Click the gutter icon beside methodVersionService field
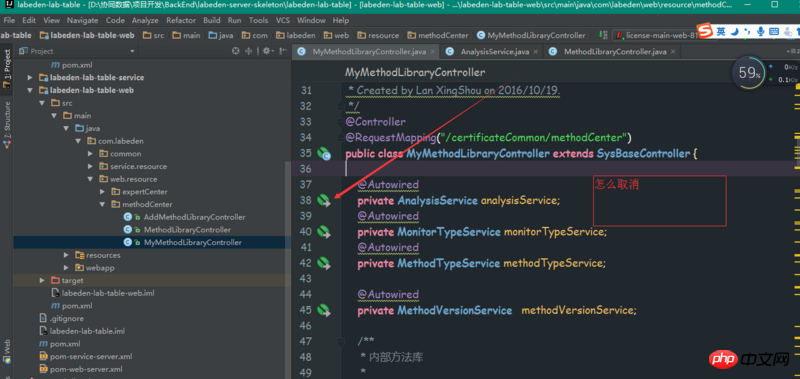Screen dimensions: 800x379 tap(323, 310)
